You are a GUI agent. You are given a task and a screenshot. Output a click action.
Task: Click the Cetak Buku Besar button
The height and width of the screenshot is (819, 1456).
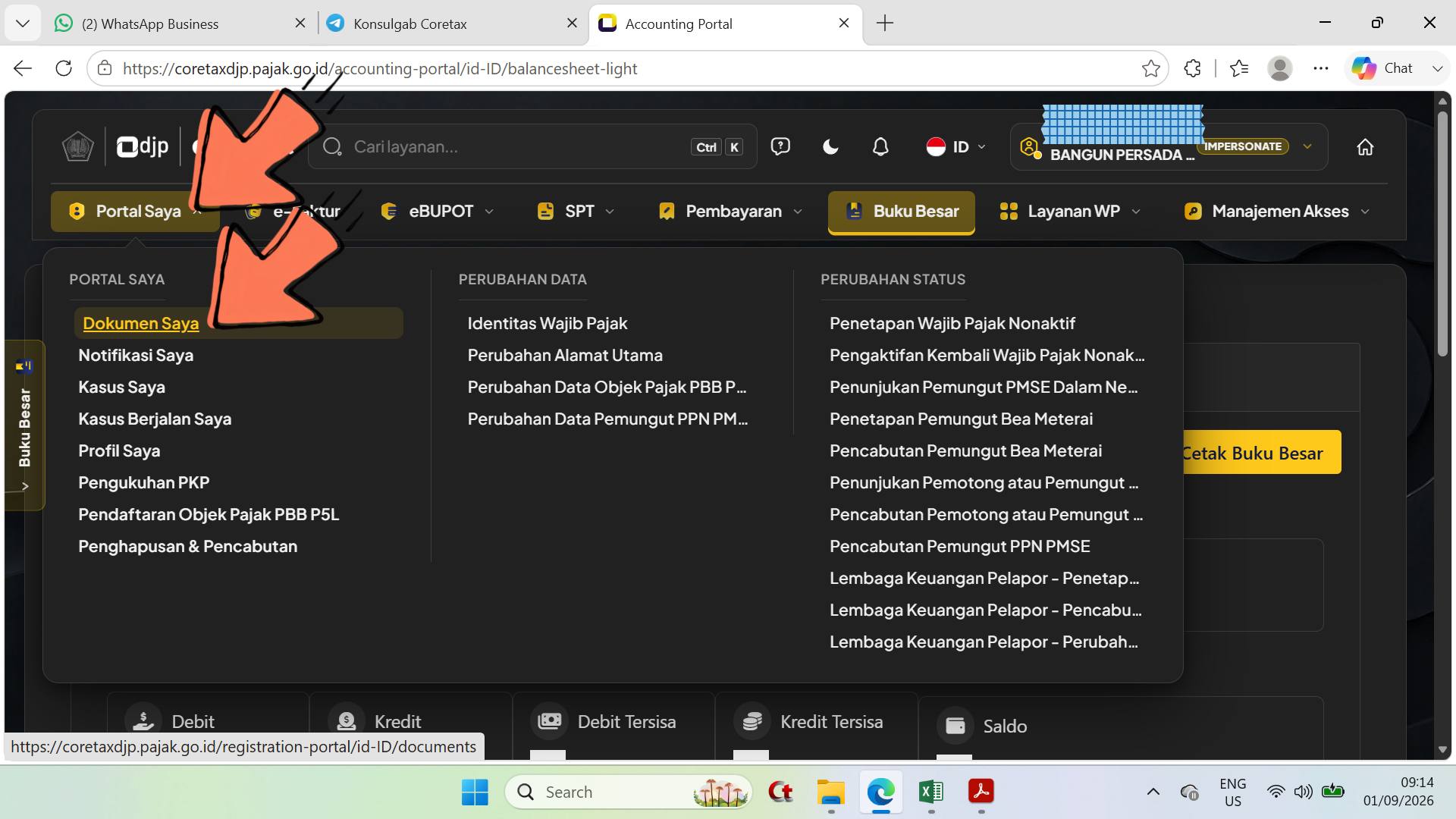1260,453
